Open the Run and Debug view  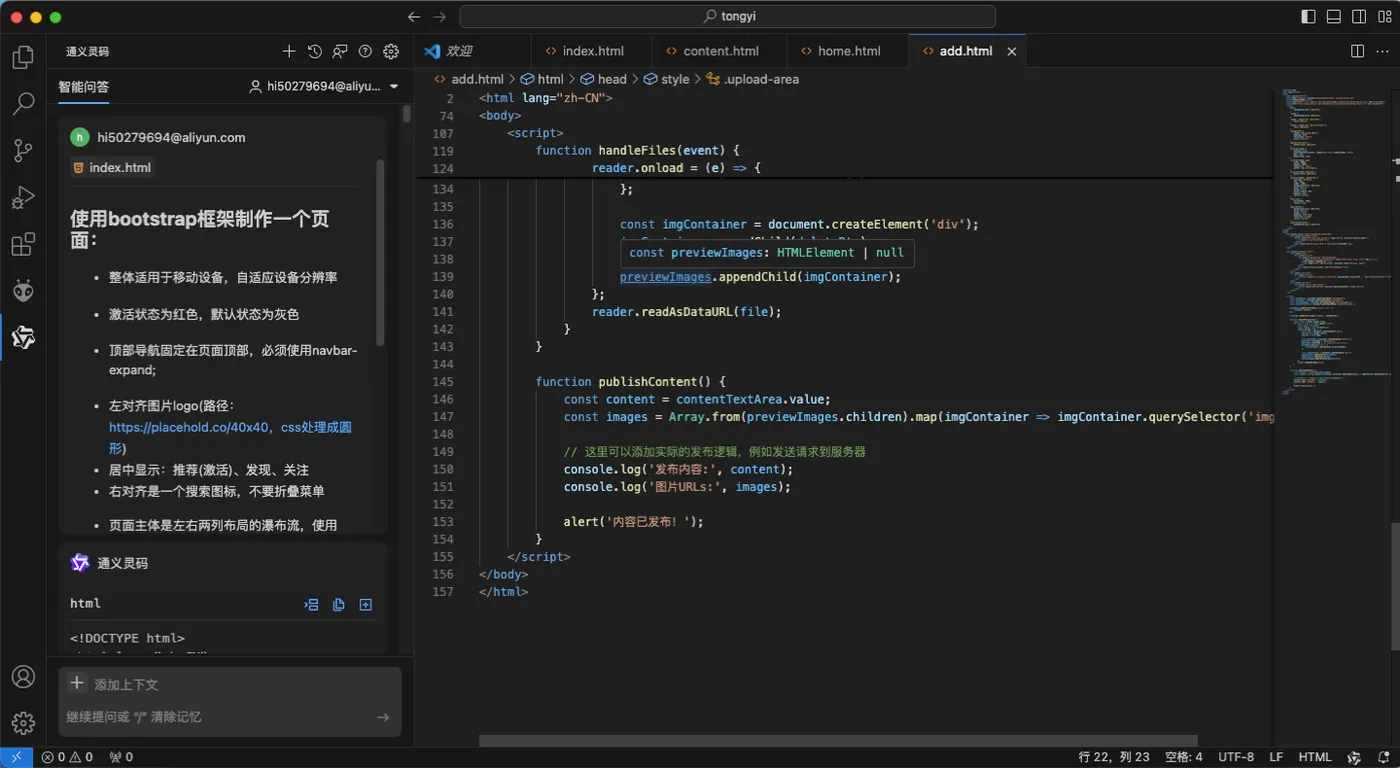(x=23, y=197)
